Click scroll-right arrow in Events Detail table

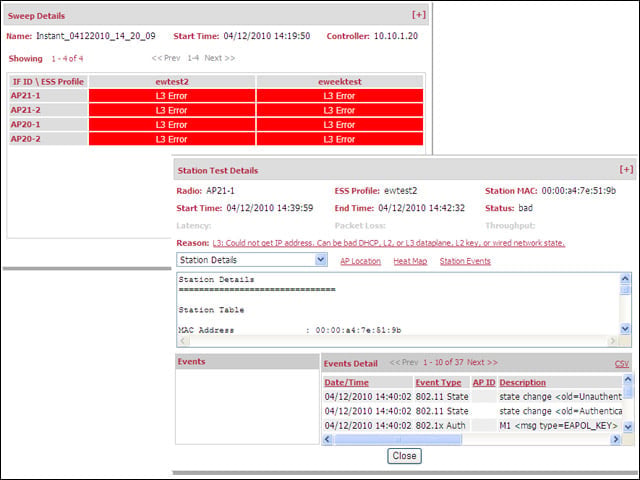click(616, 439)
